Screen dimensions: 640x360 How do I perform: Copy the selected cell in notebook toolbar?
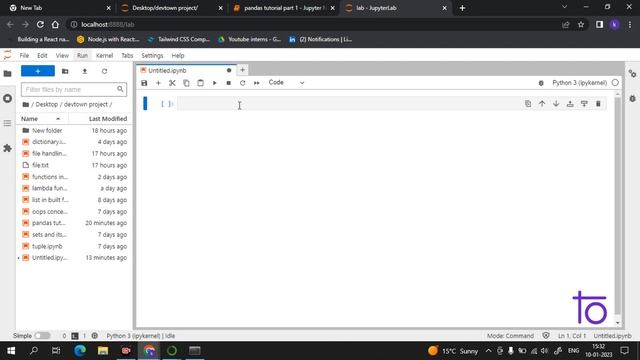186,83
